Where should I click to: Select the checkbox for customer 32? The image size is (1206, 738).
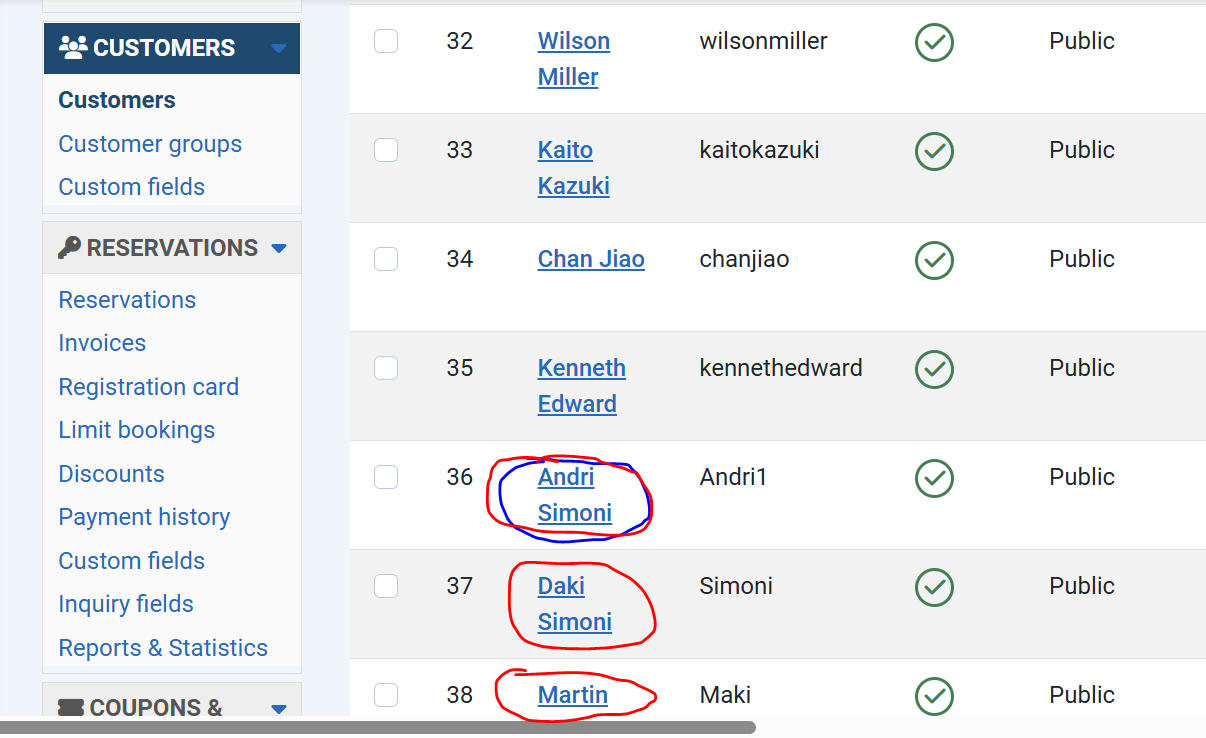coord(386,41)
